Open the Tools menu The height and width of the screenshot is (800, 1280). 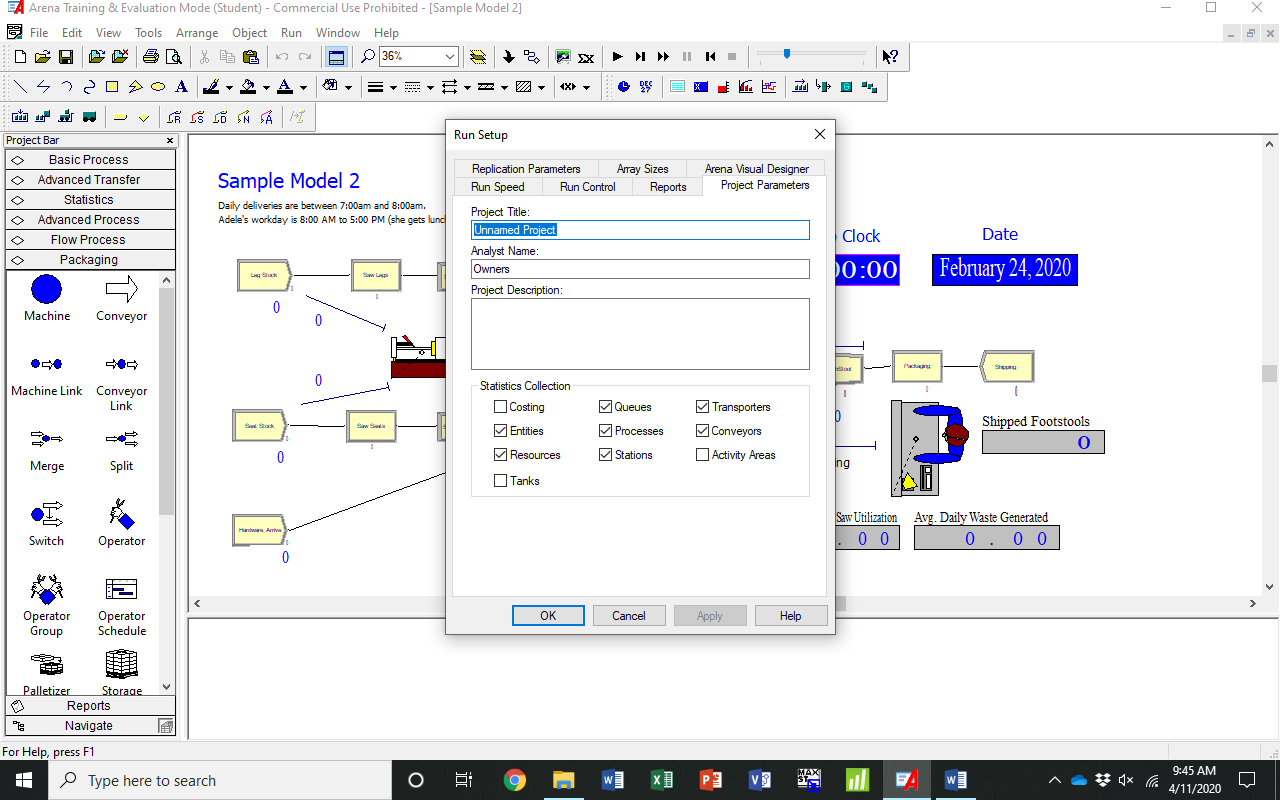pos(148,33)
